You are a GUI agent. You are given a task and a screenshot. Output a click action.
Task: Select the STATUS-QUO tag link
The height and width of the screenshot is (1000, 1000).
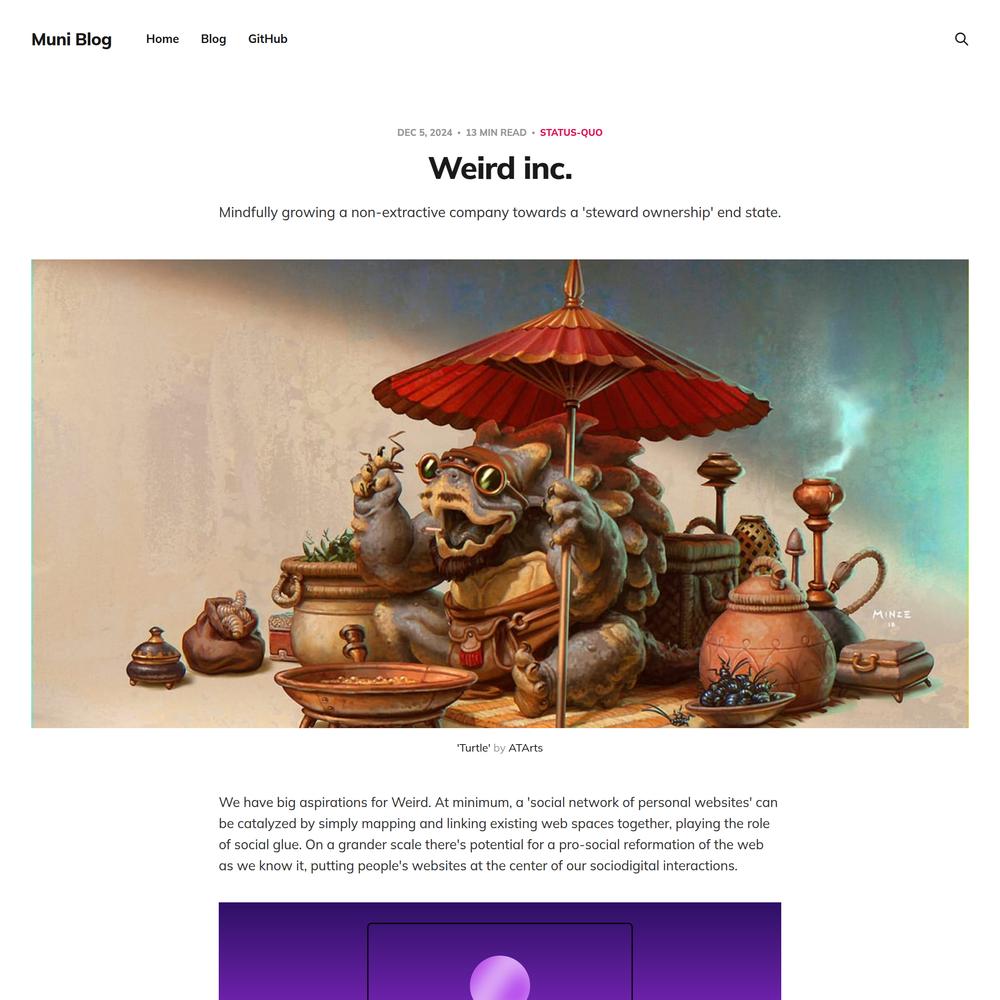tap(571, 133)
